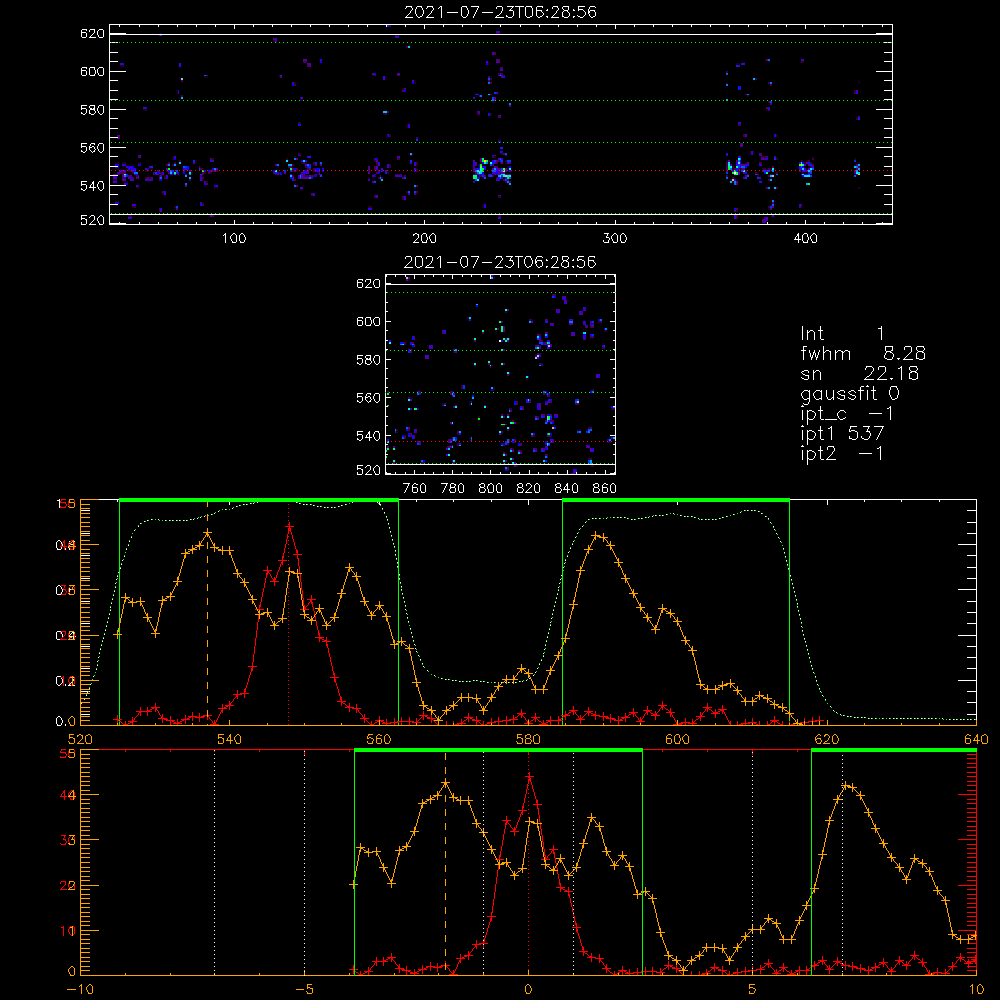Click x-axis label 780 in middle plot
The height and width of the screenshot is (1000, 1000).
[453, 489]
